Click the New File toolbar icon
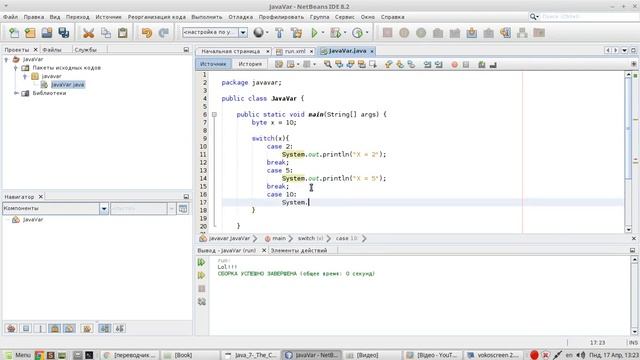This screenshot has width=640, height=360. click(14, 33)
